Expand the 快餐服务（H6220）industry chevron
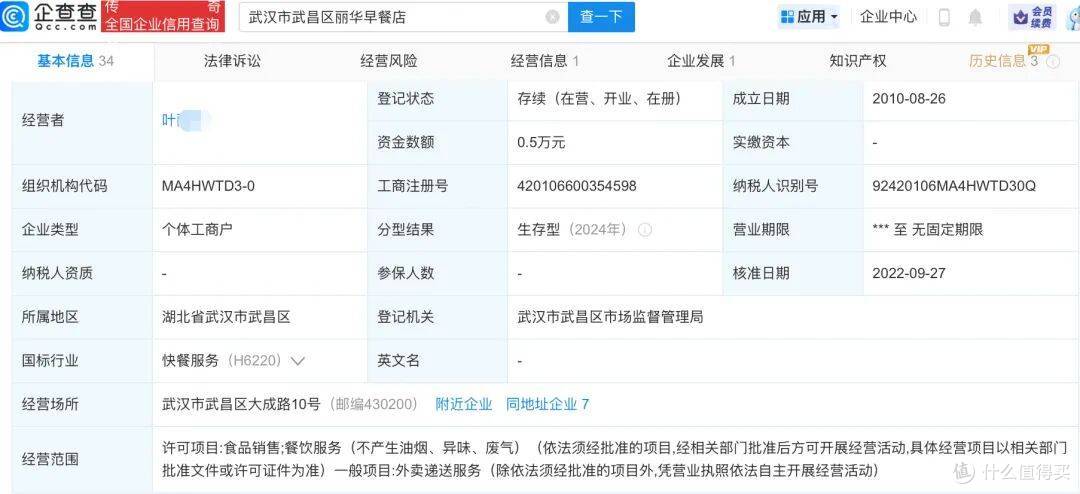Screen dimensions: 1080x494 (x=298, y=360)
